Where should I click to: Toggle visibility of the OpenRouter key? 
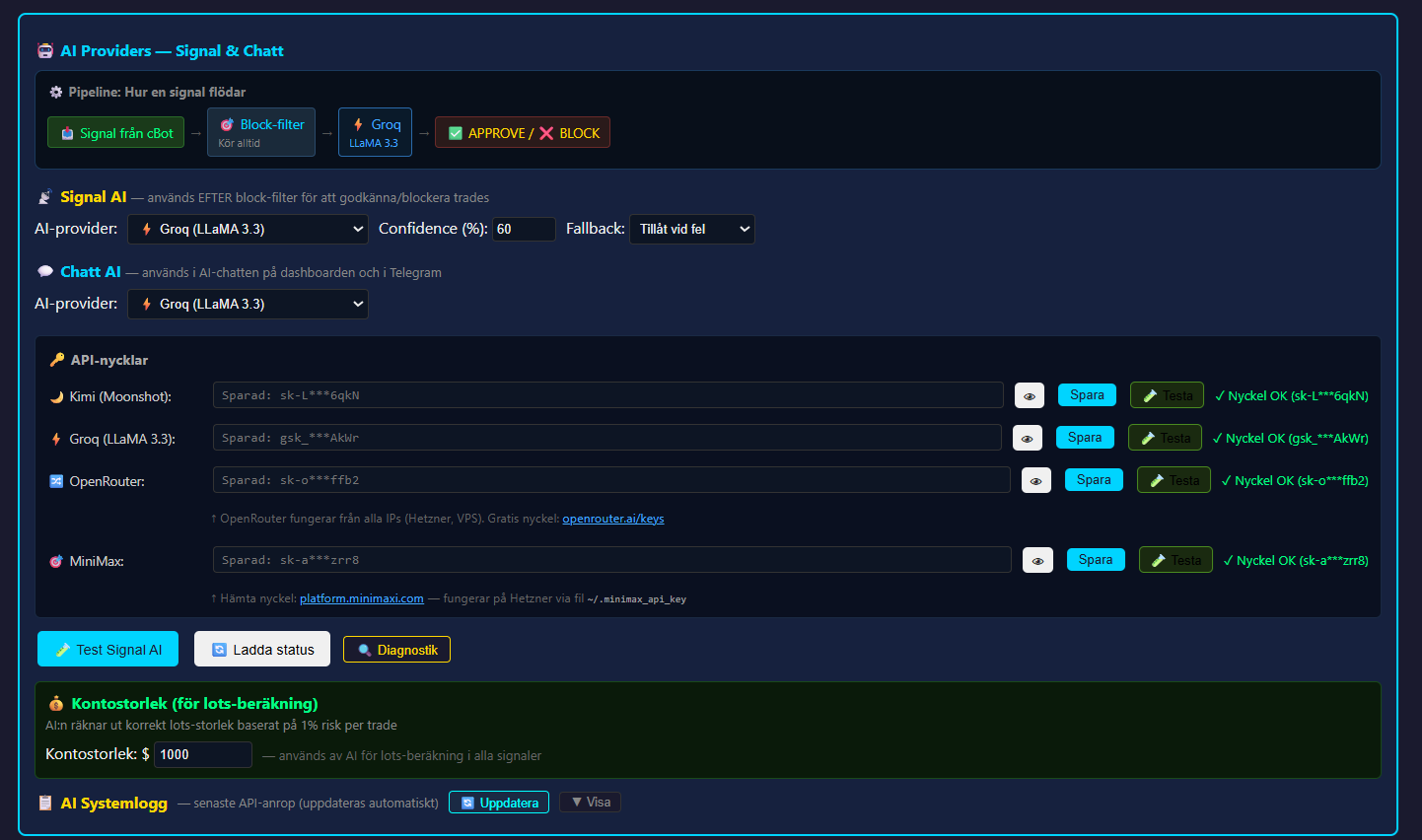pos(1035,480)
